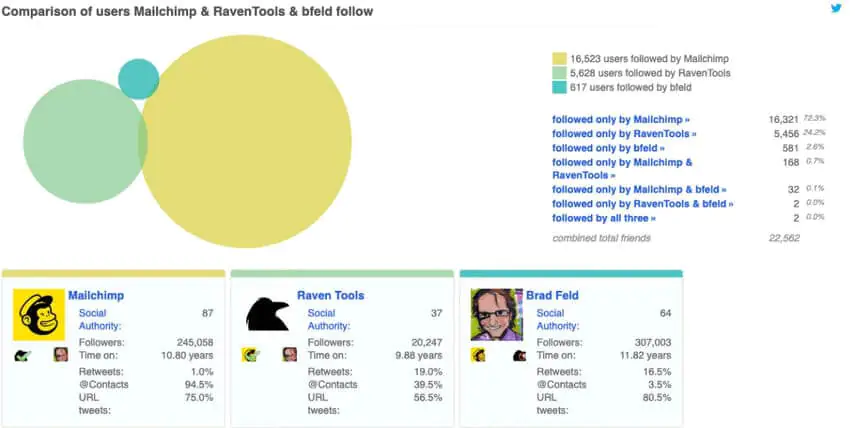The height and width of the screenshot is (428, 855).
Task: Click the teal bfeld legend swatch
Action: (x=560, y=87)
